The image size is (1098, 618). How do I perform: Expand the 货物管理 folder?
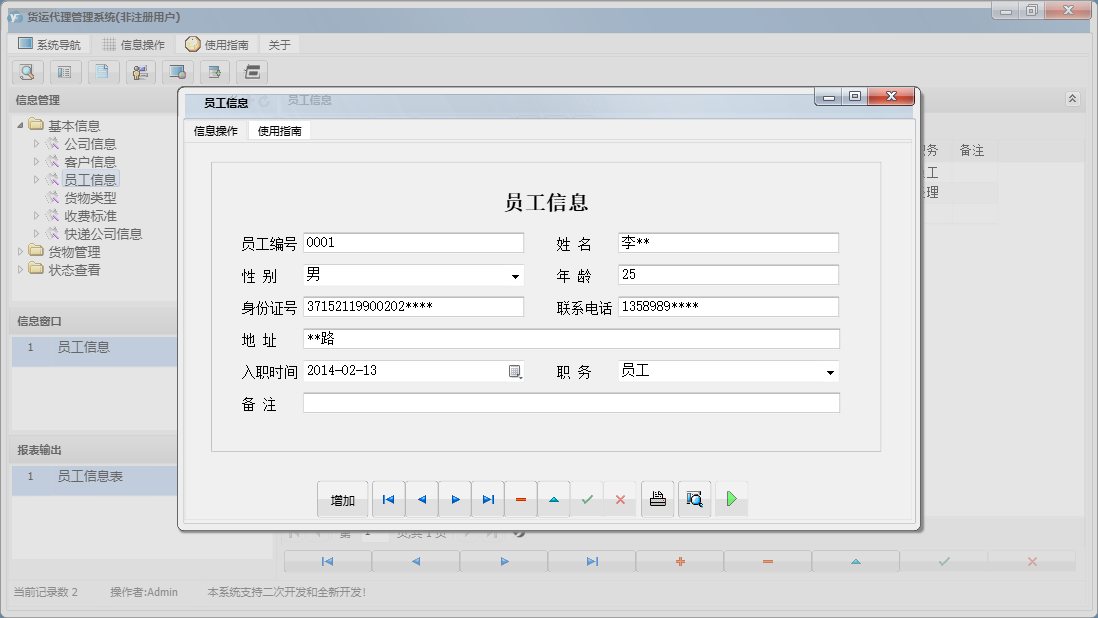[x=20, y=251]
